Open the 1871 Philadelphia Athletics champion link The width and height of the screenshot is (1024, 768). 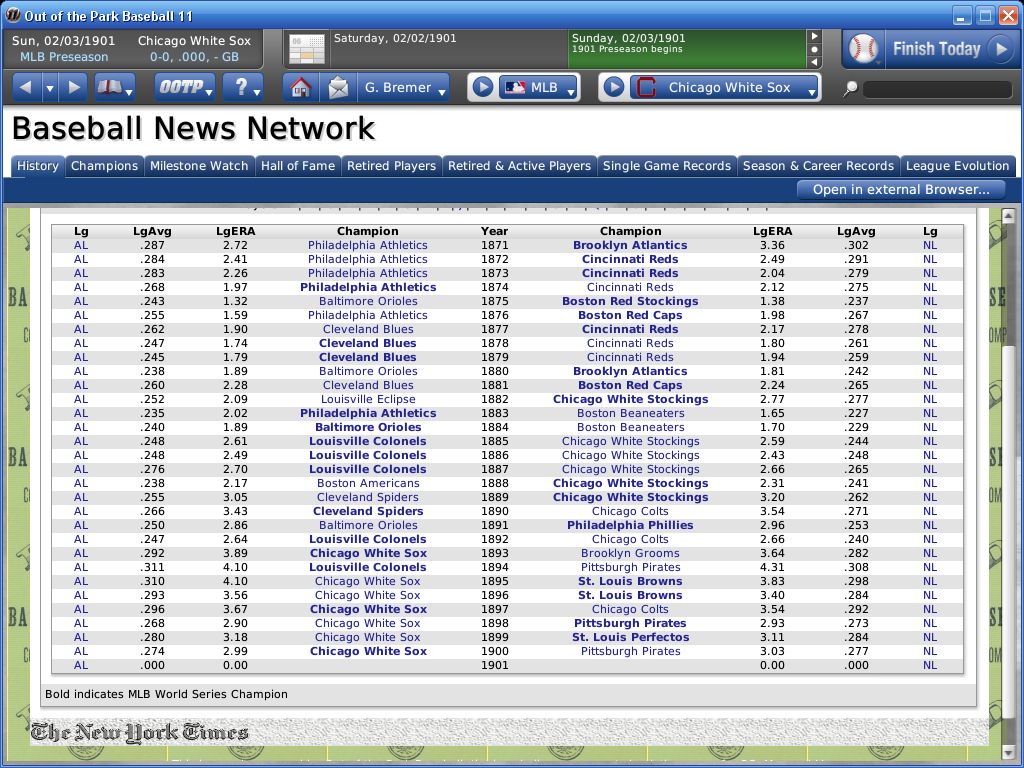[x=368, y=245]
